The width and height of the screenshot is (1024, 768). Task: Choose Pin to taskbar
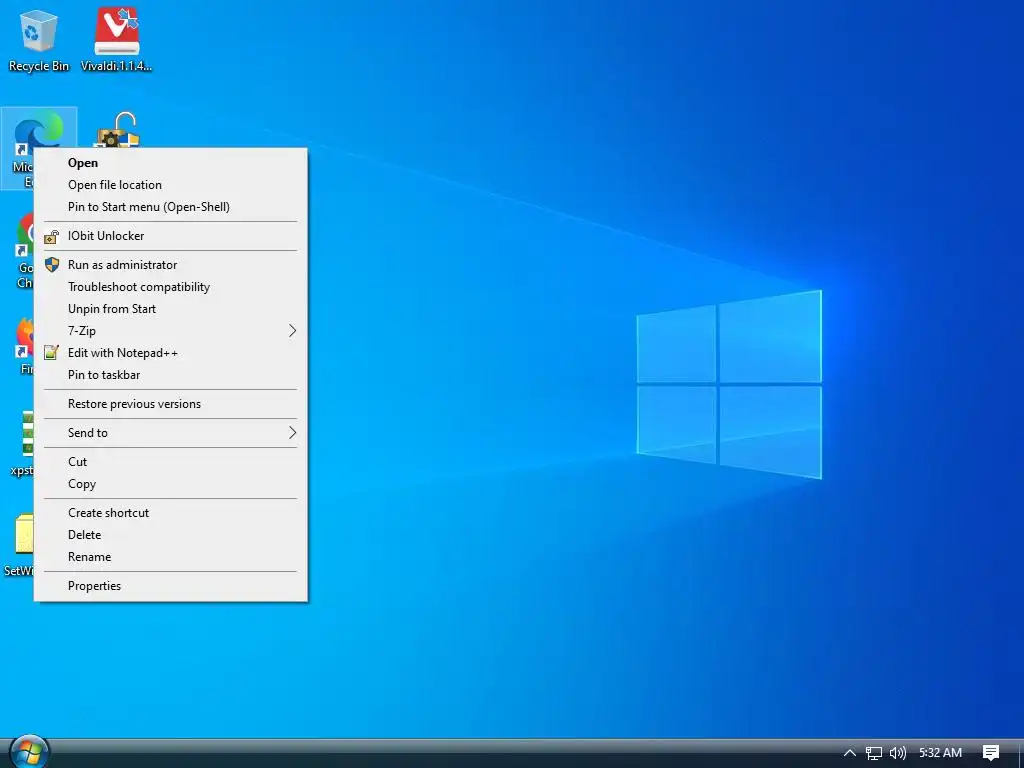[x=170, y=375]
